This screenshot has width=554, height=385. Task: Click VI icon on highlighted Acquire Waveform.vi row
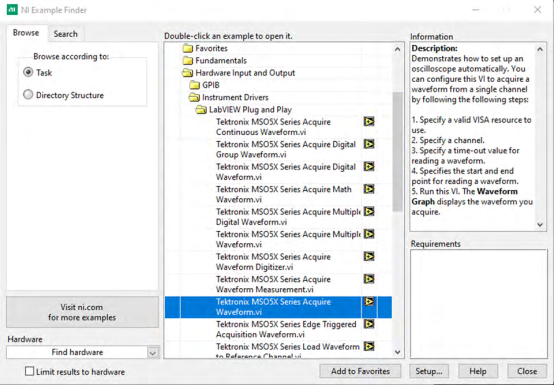369,302
